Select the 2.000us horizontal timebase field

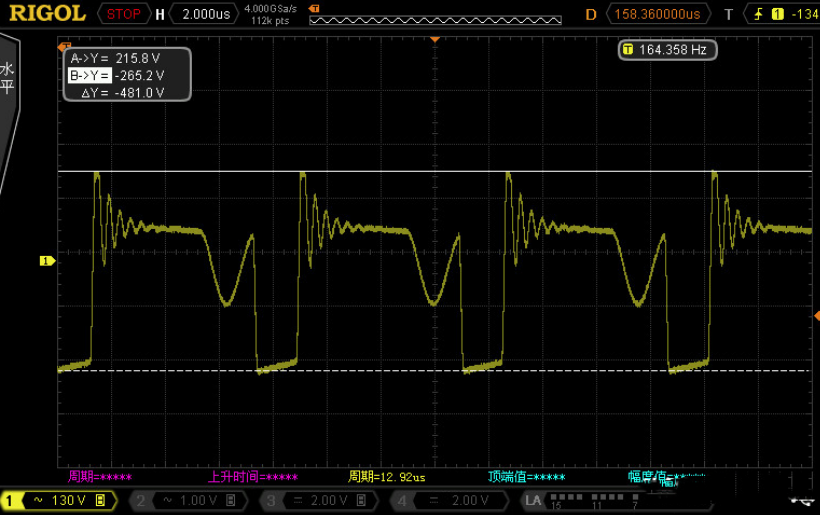[x=203, y=14]
